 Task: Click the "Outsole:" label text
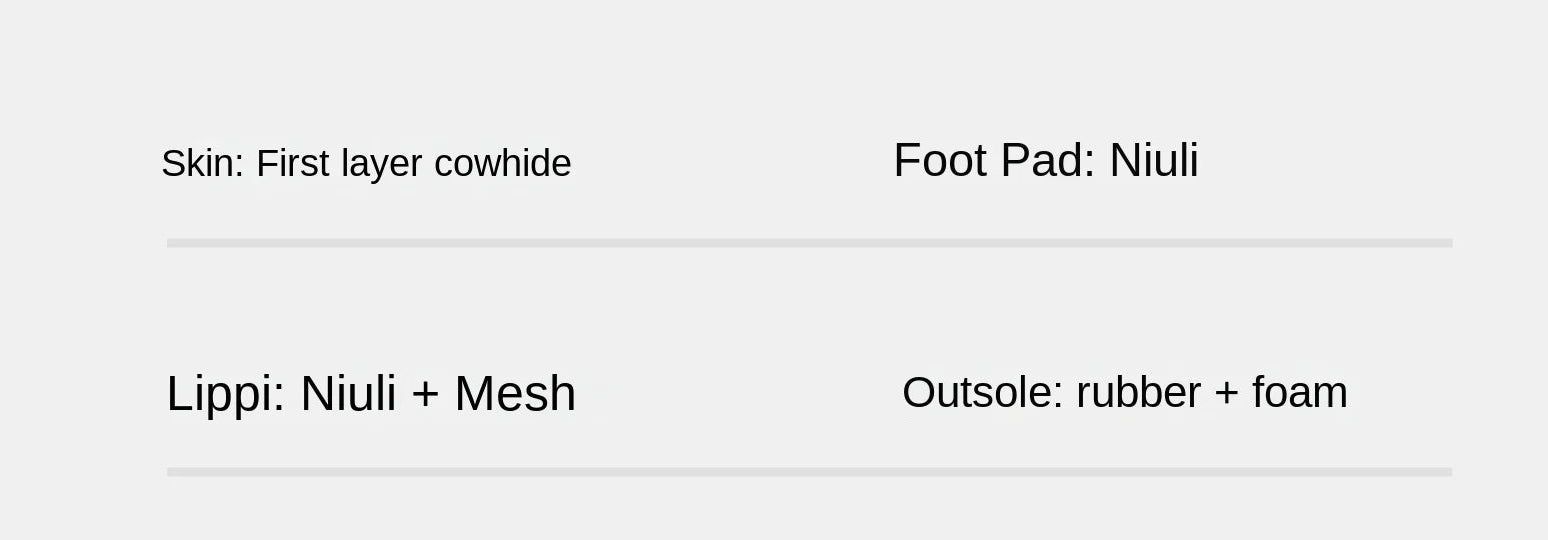tap(982, 392)
